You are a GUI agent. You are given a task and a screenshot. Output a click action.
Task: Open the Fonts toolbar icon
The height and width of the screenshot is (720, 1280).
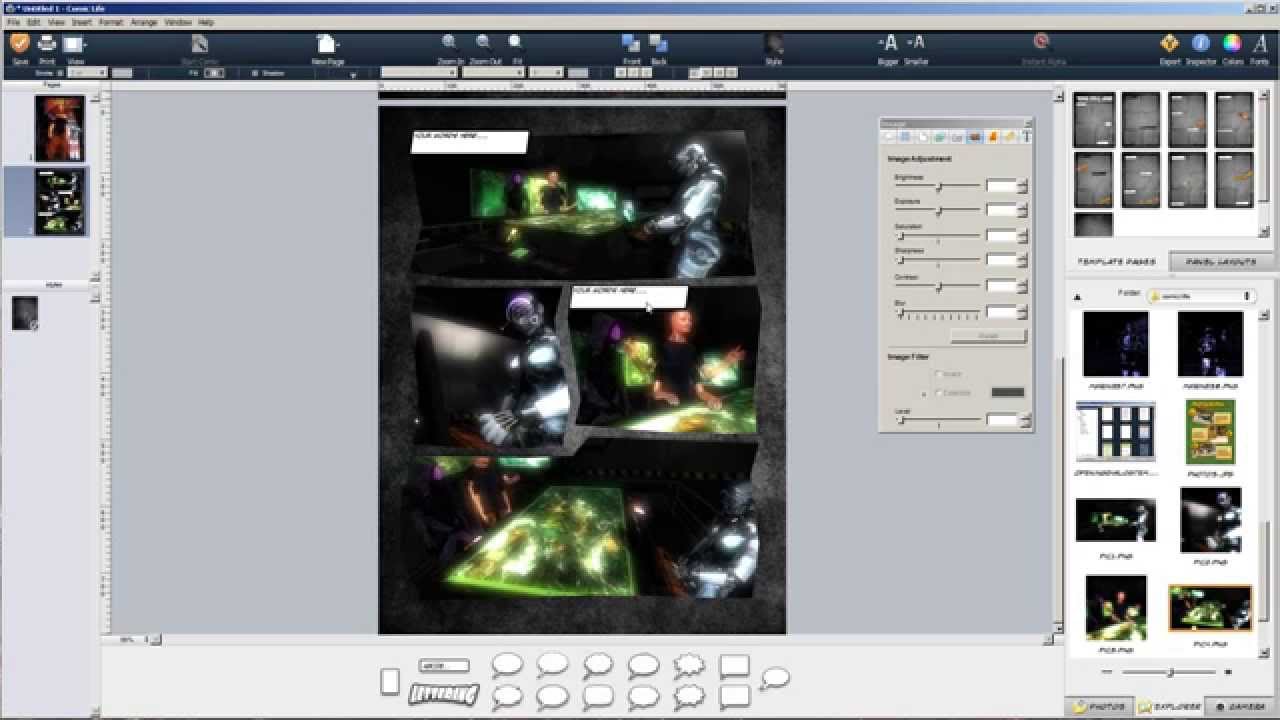click(1260, 44)
